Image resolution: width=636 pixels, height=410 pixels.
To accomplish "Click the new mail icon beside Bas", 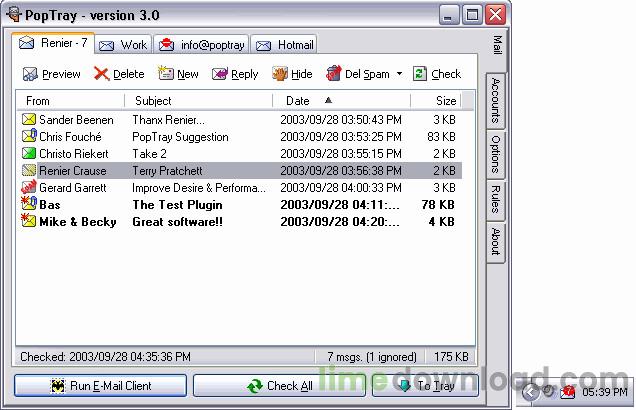I will [x=29, y=204].
